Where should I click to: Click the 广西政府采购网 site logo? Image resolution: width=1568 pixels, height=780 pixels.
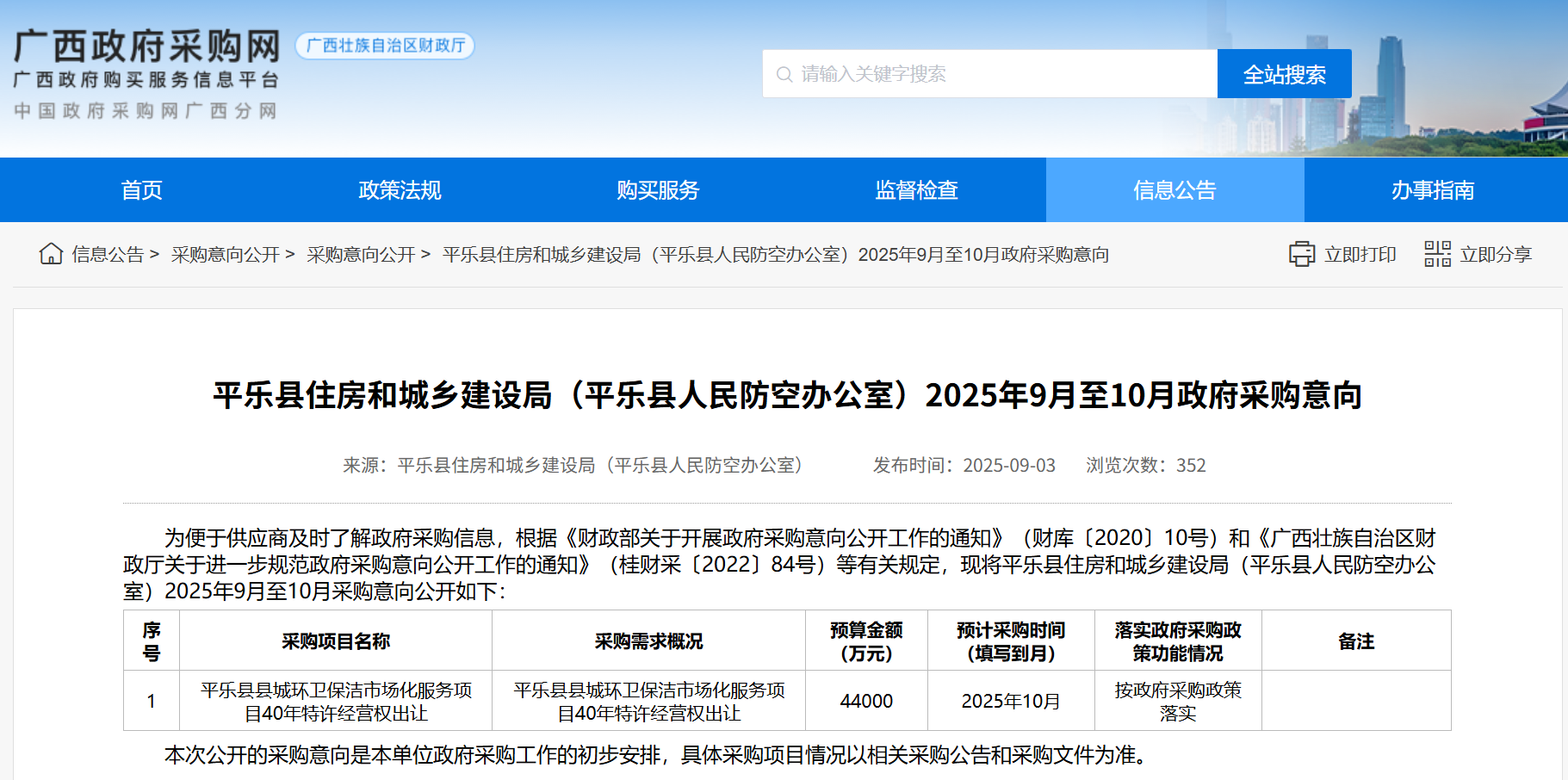[x=147, y=47]
